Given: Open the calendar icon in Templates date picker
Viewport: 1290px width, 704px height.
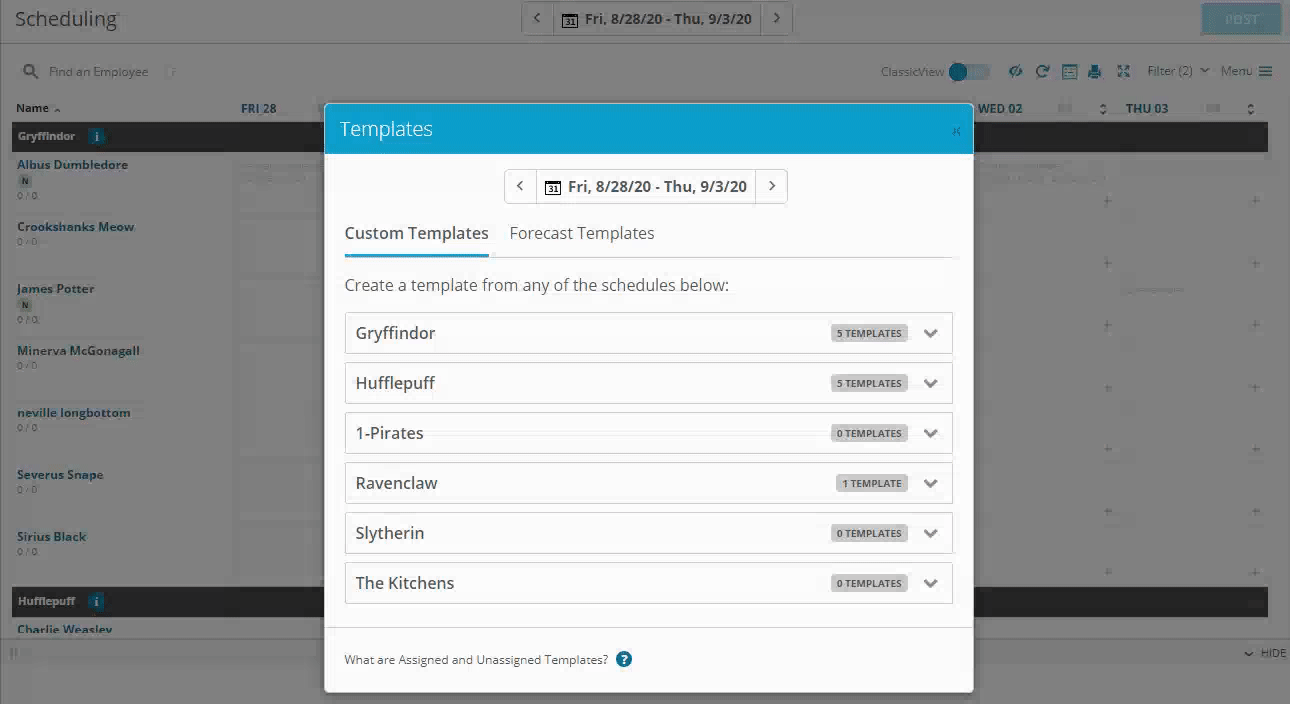Looking at the screenshot, I should click(552, 187).
